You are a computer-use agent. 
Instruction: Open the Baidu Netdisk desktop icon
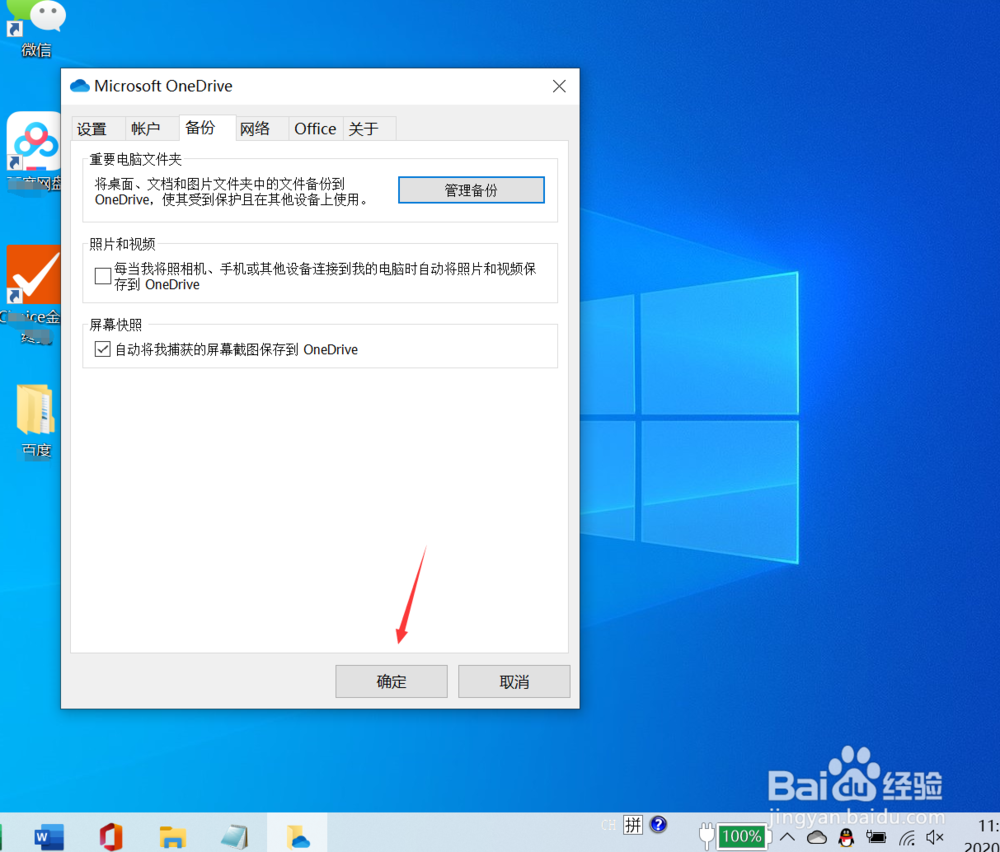click(33, 152)
